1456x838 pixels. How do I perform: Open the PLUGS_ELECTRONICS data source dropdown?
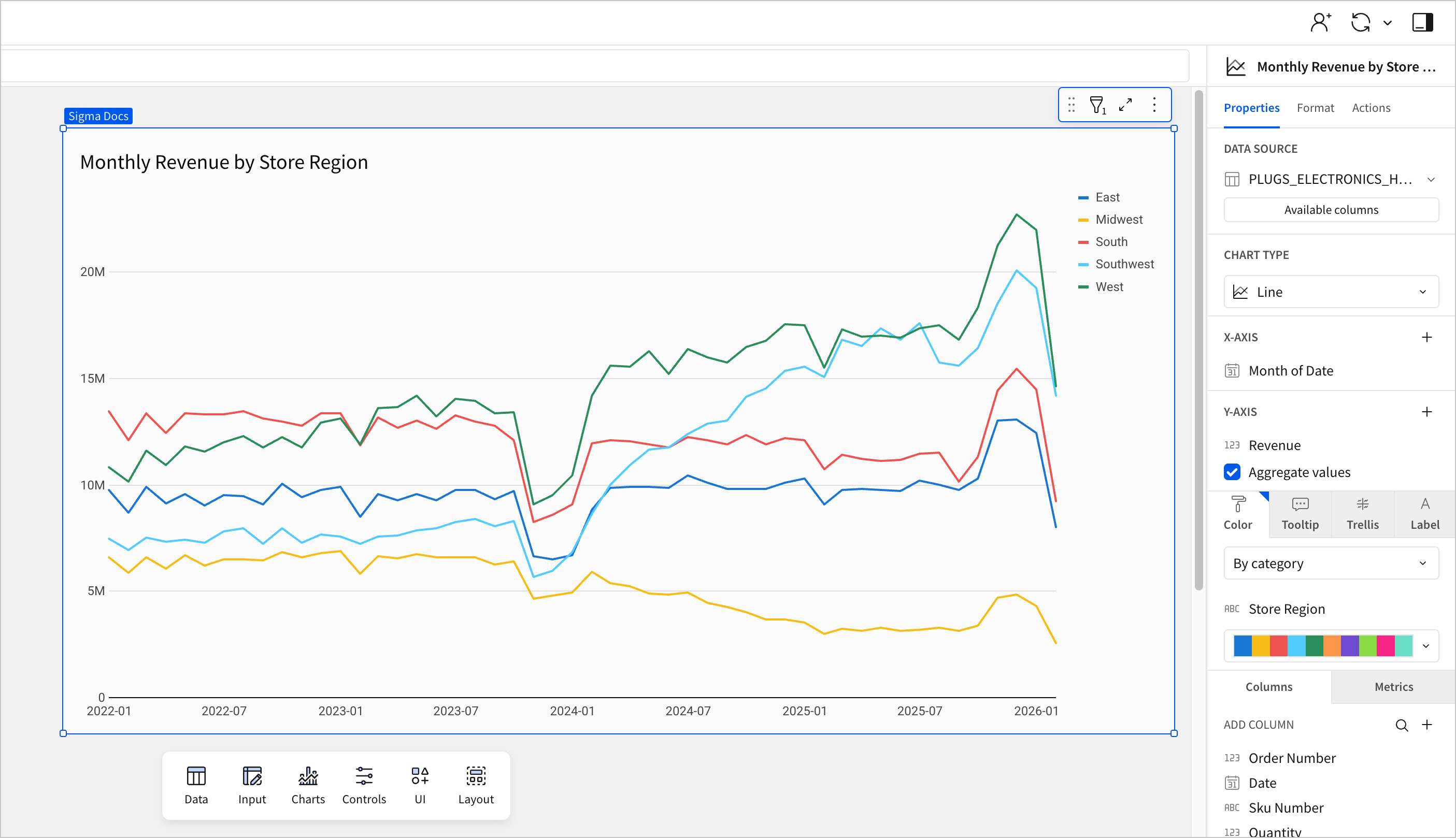coord(1433,179)
